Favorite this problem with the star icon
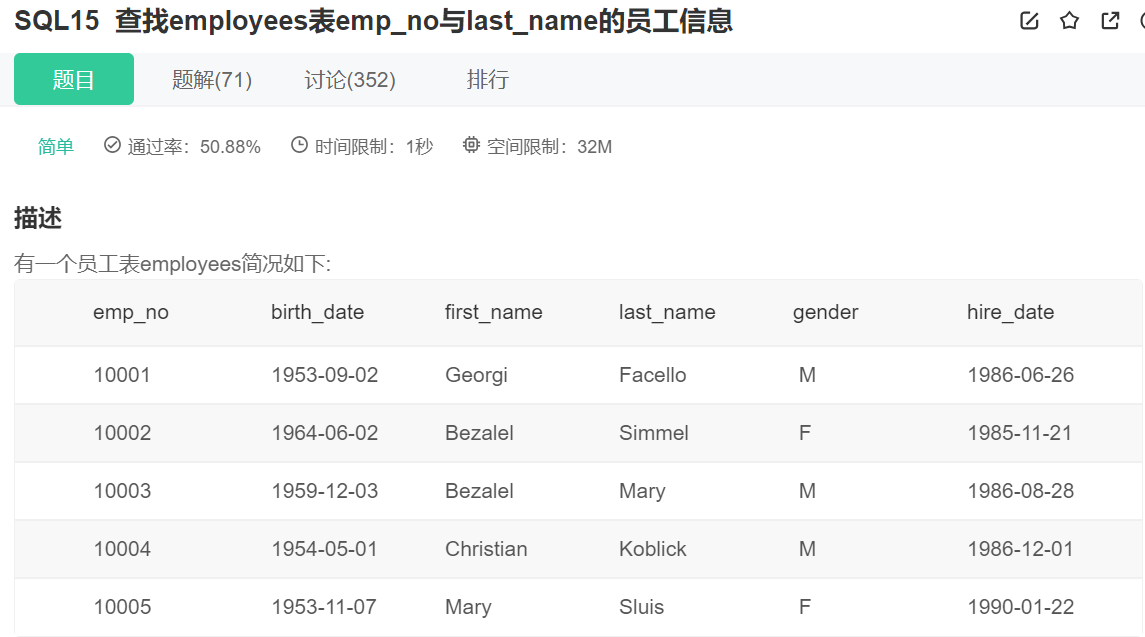This screenshot has height=637, width=1145. (x=1070, y=21)
